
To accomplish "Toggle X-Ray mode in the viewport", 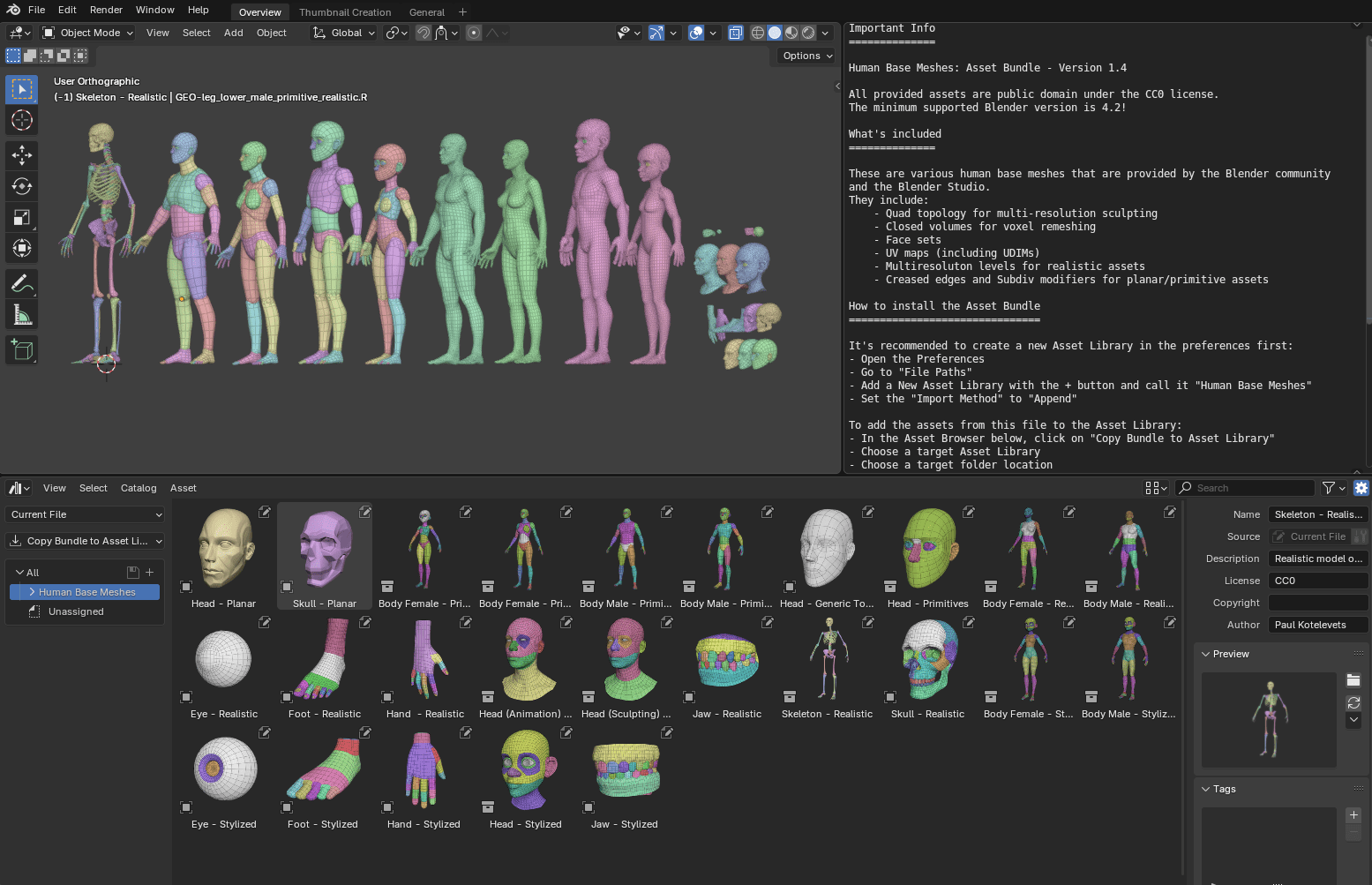I will (x=736, y=33).
